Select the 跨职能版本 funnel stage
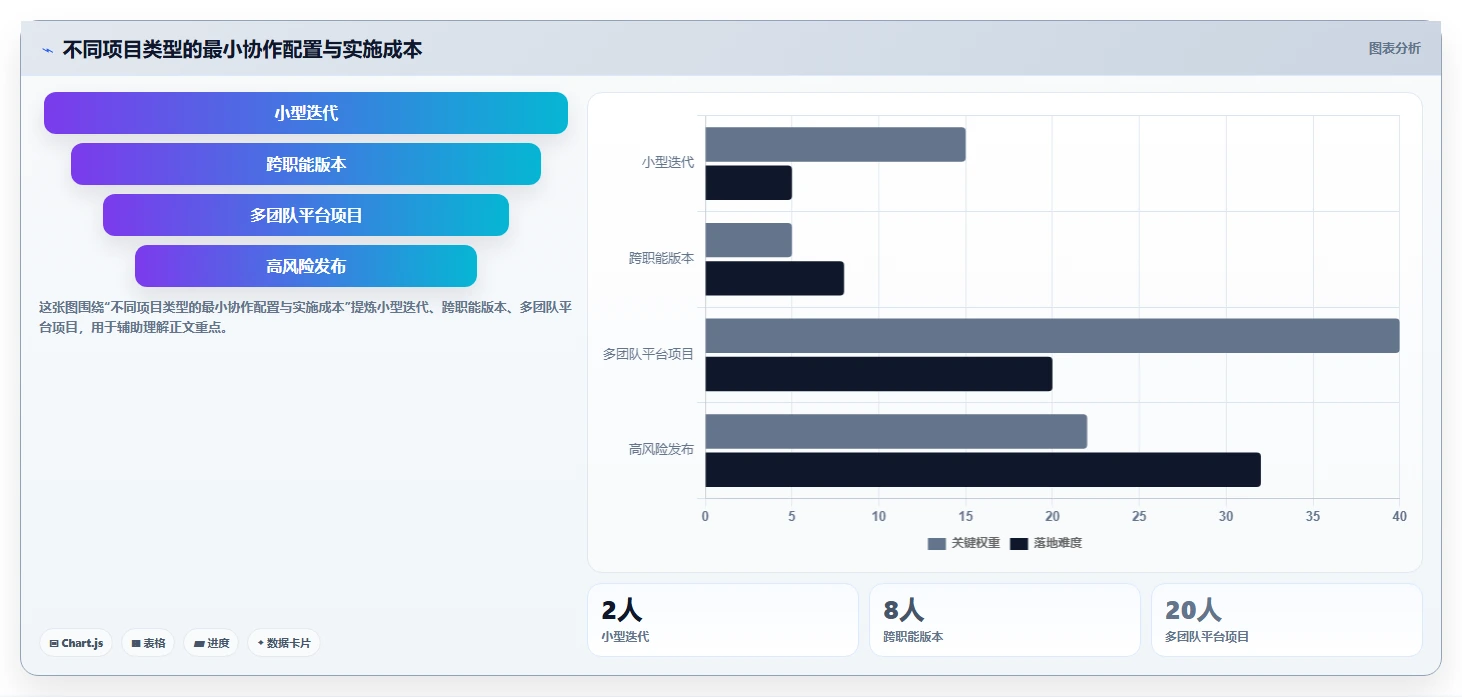The height and width of the screenshot is (697, 1462). click(x=306, y=164)
